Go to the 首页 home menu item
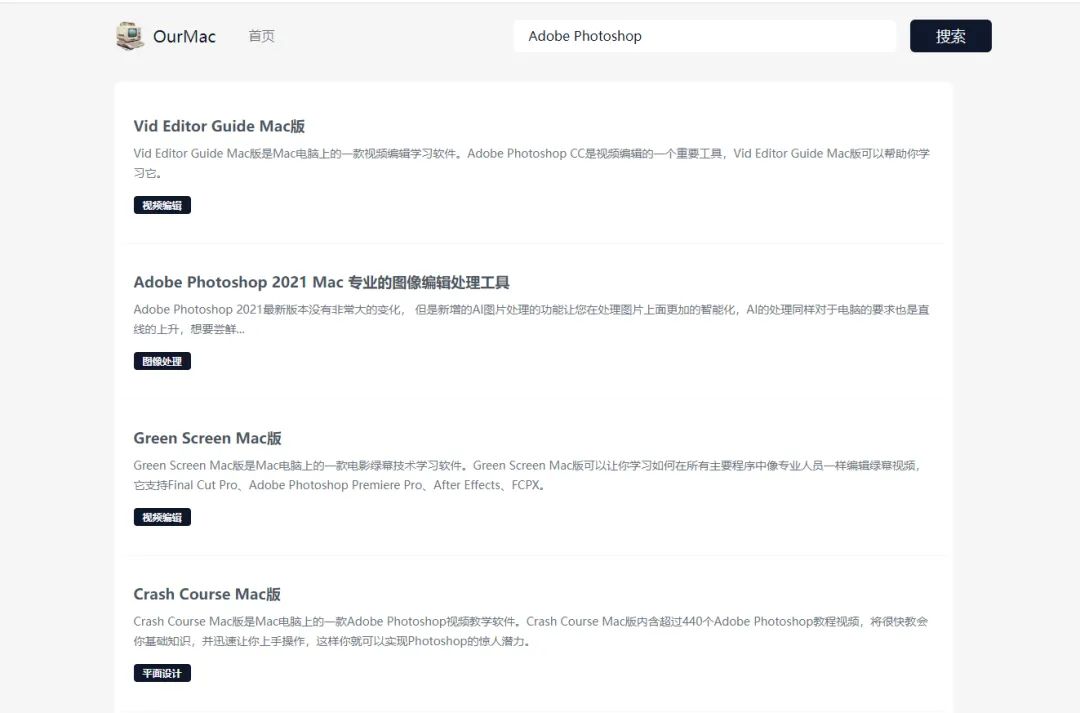 coord(262,36)
